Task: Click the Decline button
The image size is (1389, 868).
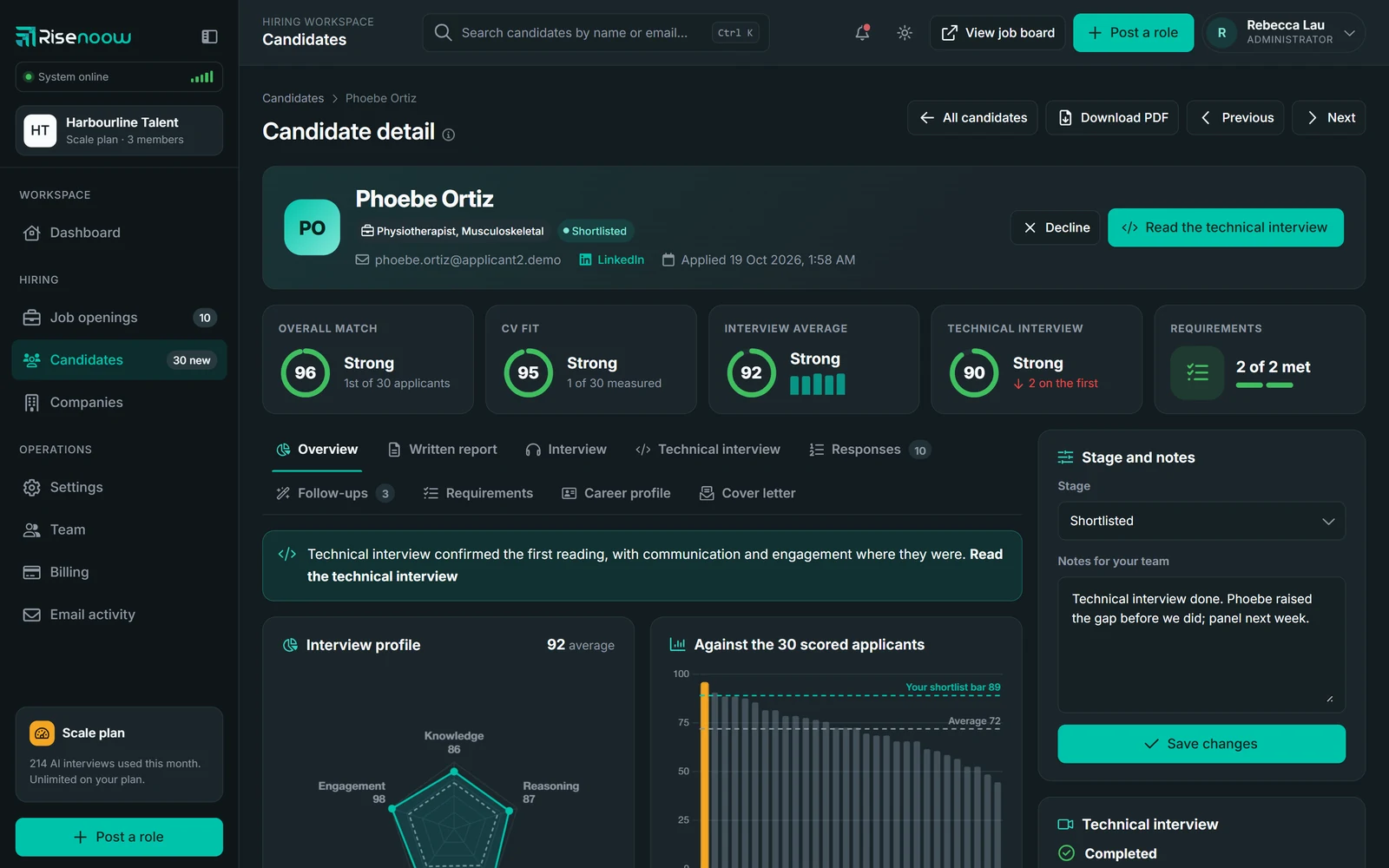Action: pyautogui.click(x=1056, y=227)
